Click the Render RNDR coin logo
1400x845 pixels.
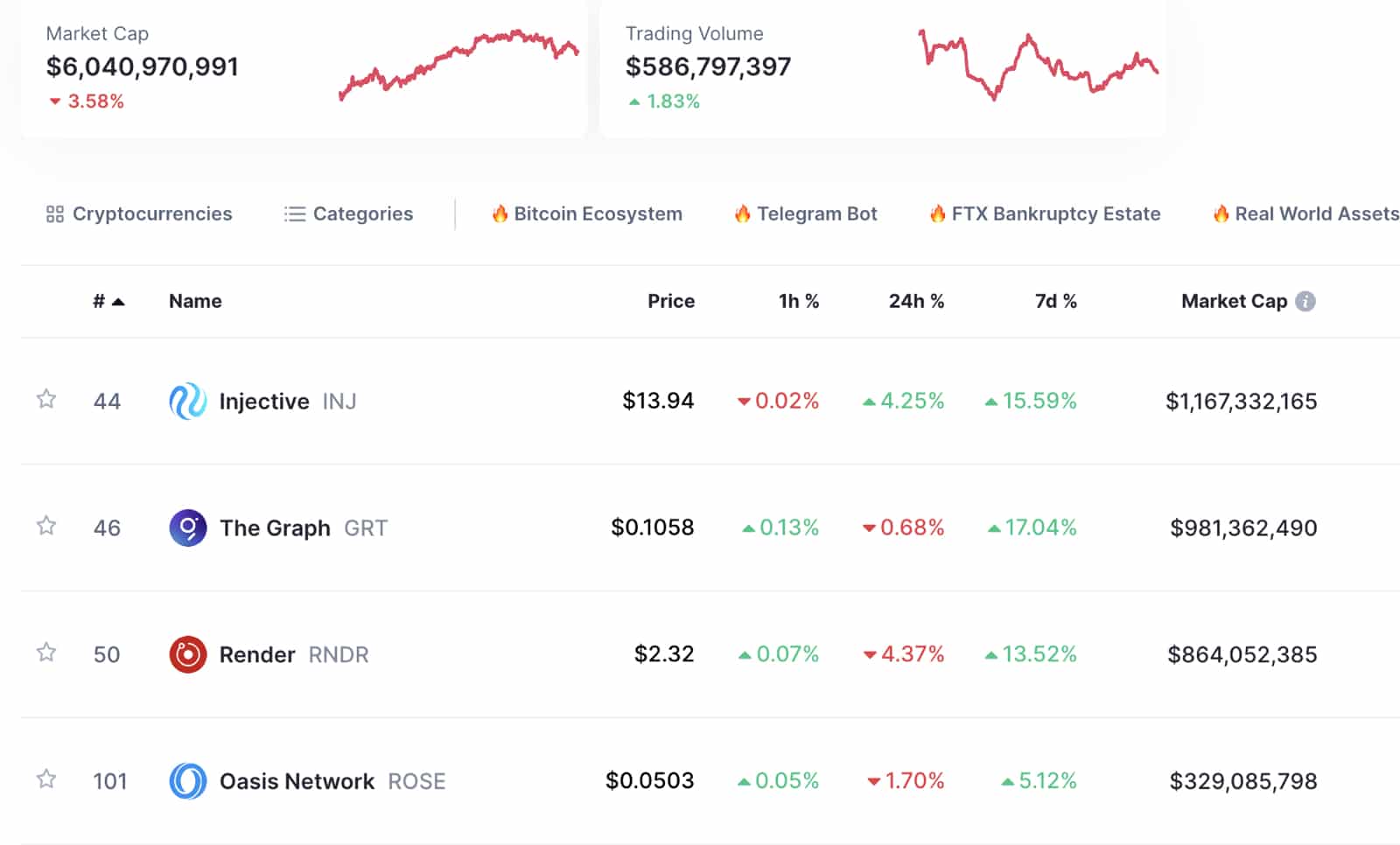(x=189, y=654)
